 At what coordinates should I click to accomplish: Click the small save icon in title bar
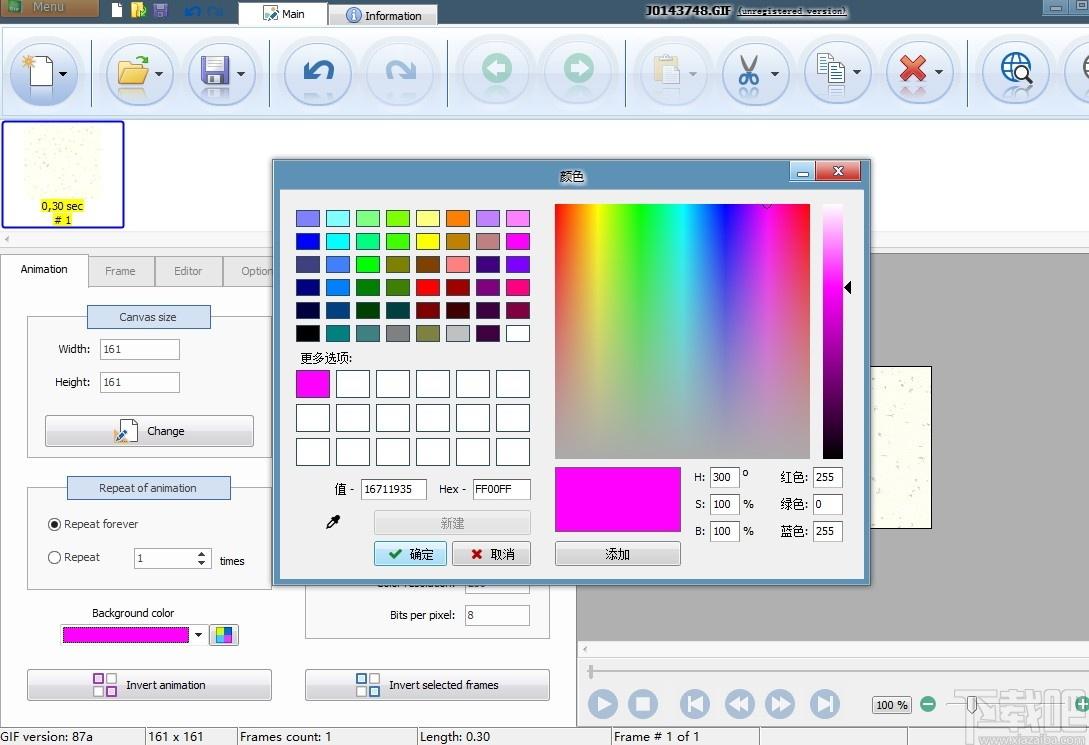coord(160,10)
